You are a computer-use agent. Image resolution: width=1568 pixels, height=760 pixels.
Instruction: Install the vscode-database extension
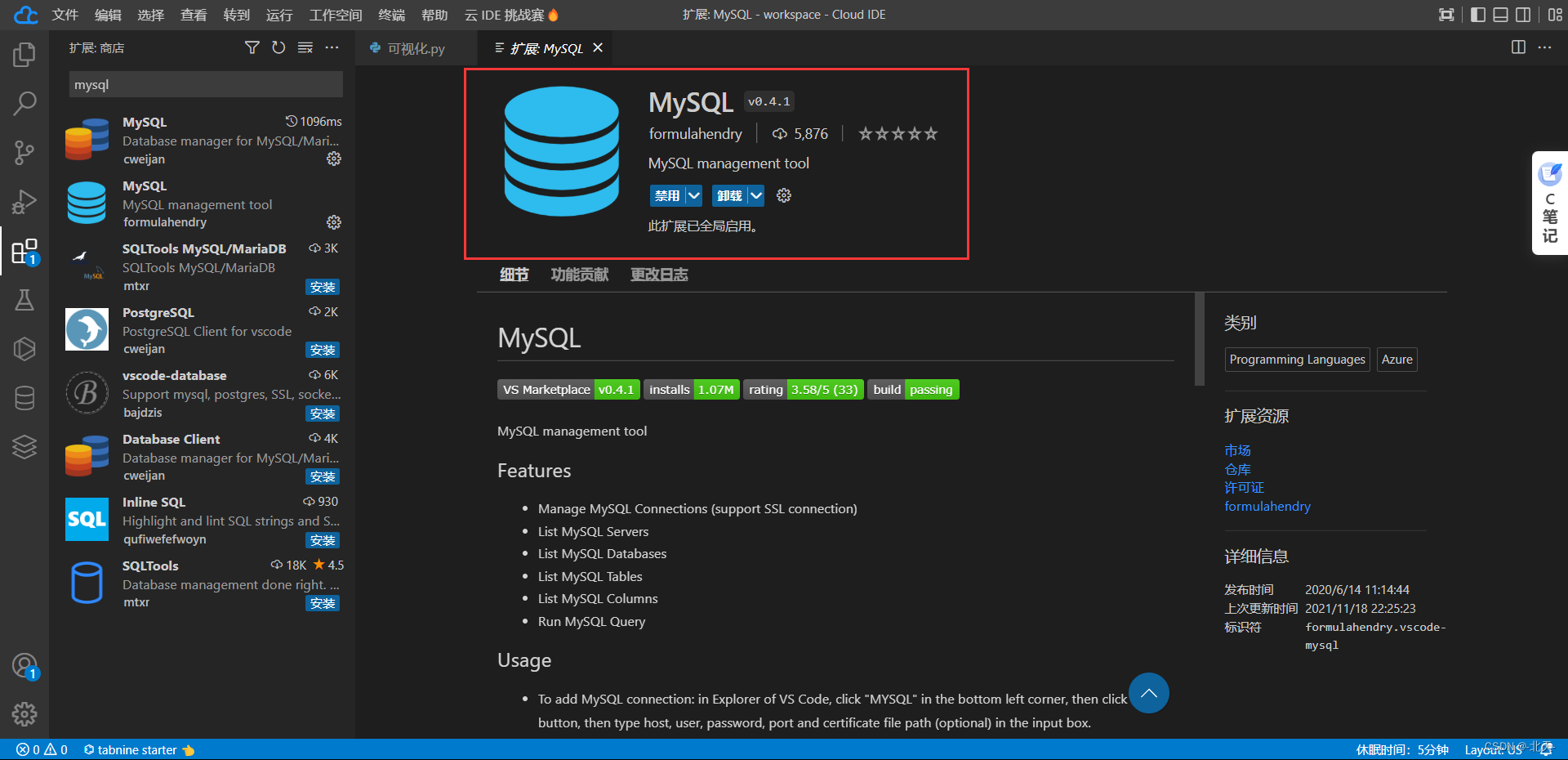pos(323,414)
